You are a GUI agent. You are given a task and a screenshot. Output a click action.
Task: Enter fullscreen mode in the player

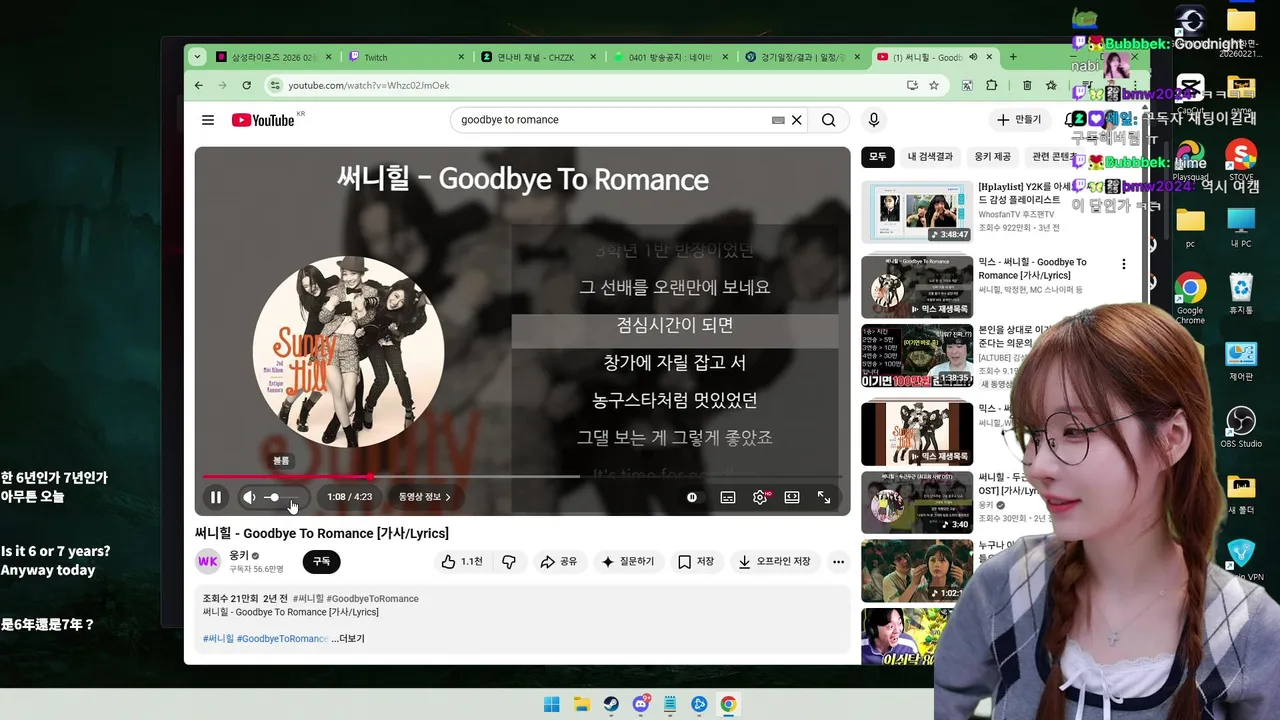click(x=824, y=497)
